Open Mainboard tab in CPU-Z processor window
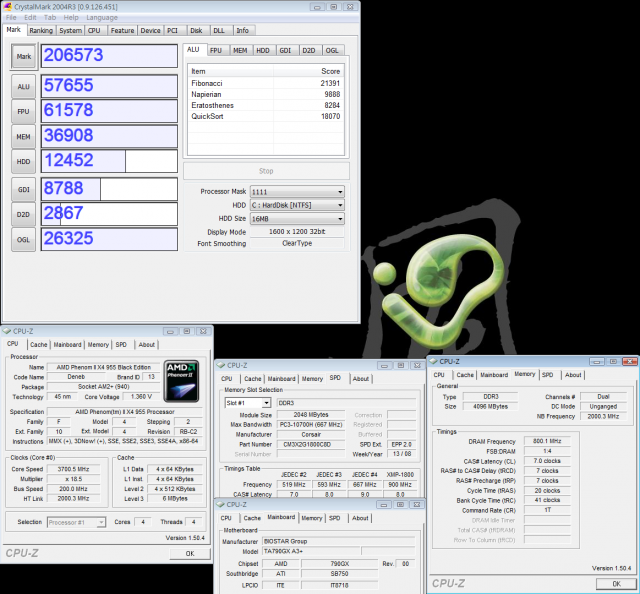 [67, 345]
